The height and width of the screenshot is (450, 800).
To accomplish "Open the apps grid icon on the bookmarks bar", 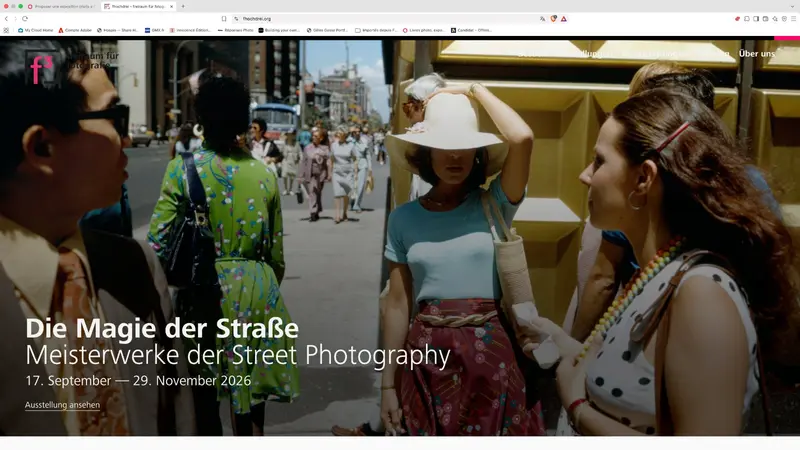I will point(6,31).
